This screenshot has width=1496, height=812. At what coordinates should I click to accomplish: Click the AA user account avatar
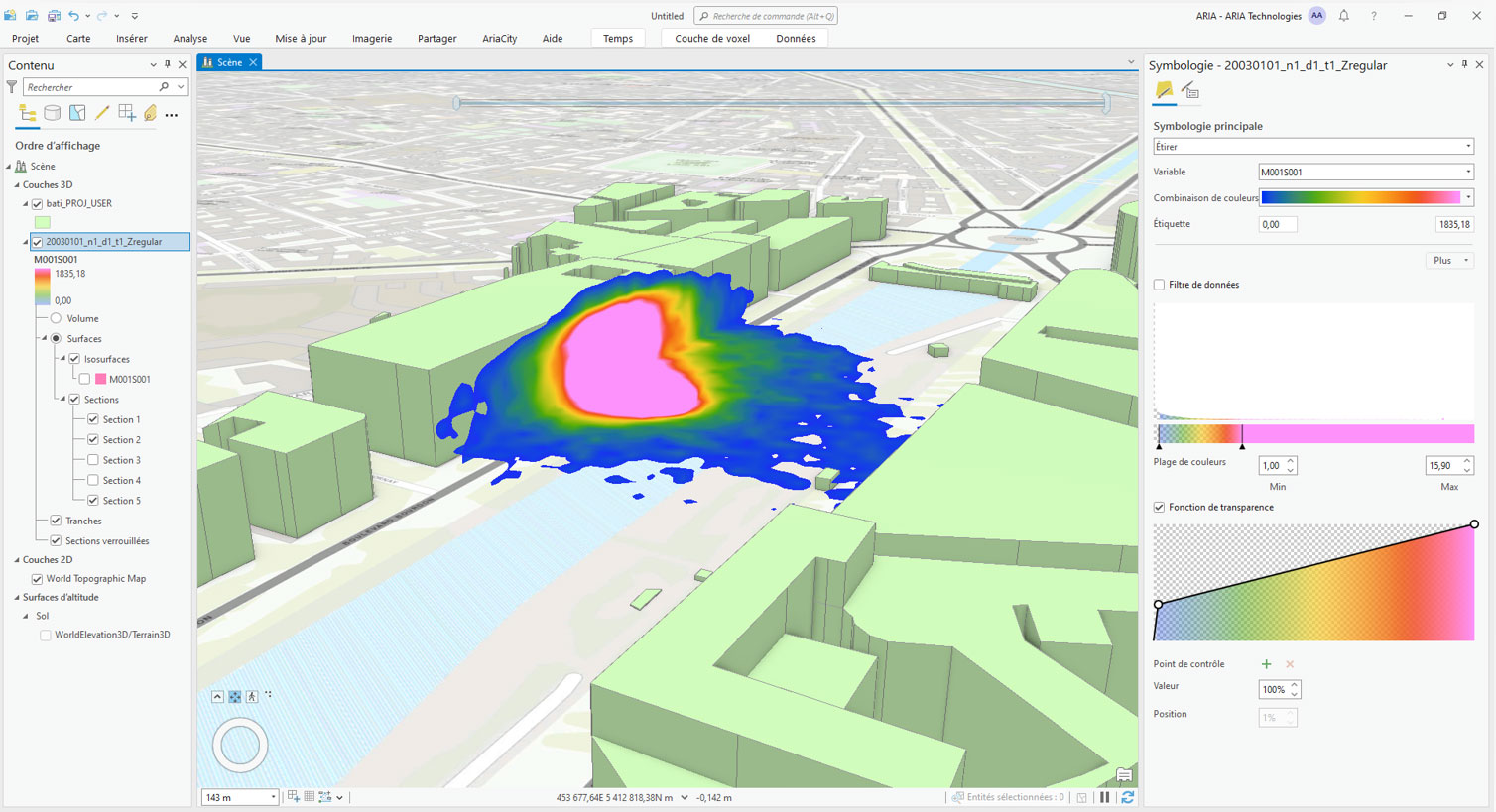click(1317, 16)
